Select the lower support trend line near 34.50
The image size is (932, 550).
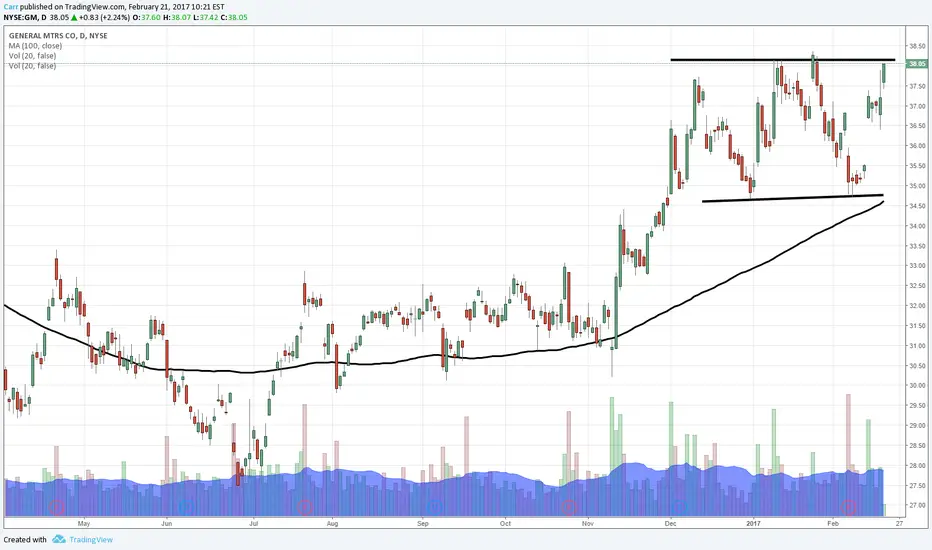792,198
